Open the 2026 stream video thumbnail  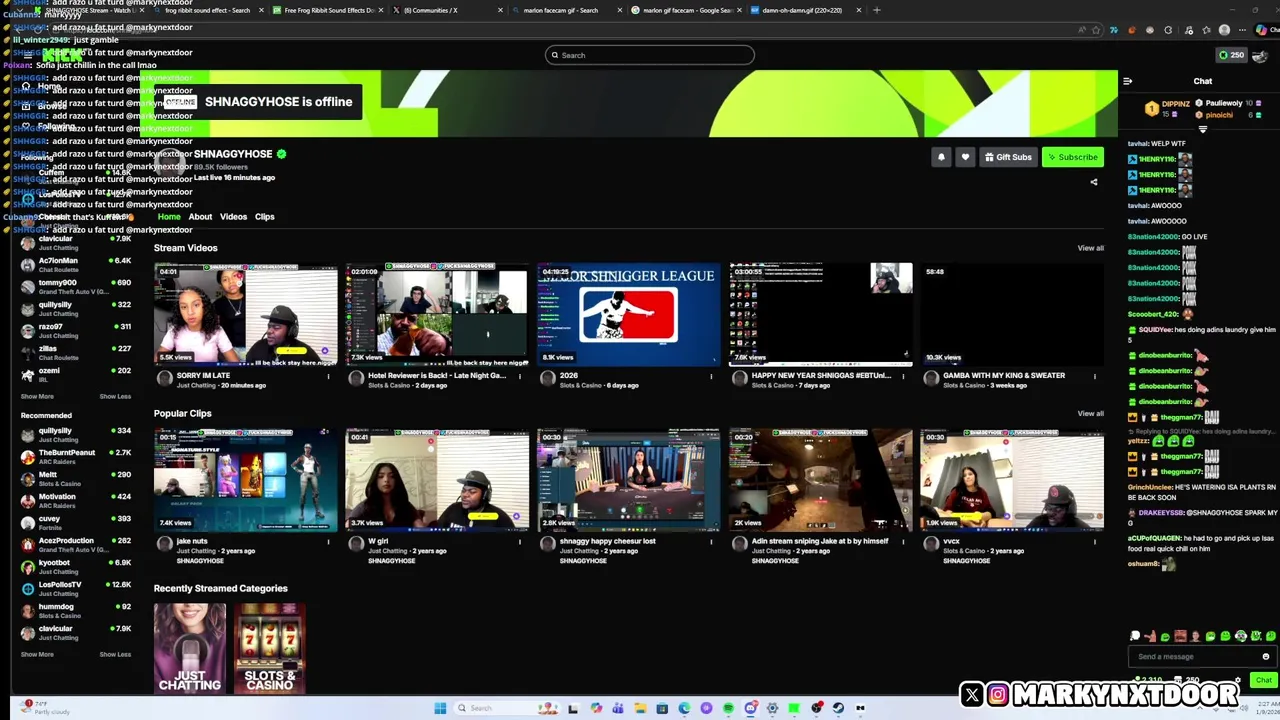(629, 314)
